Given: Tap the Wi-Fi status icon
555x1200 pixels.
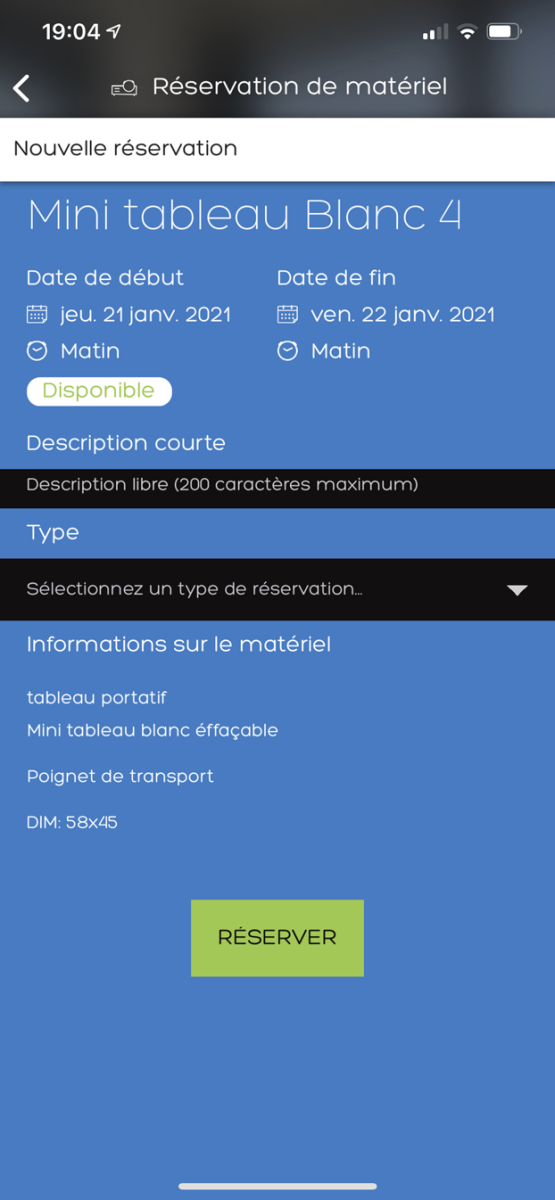Looking at the screenshot, I should point(467,32).
